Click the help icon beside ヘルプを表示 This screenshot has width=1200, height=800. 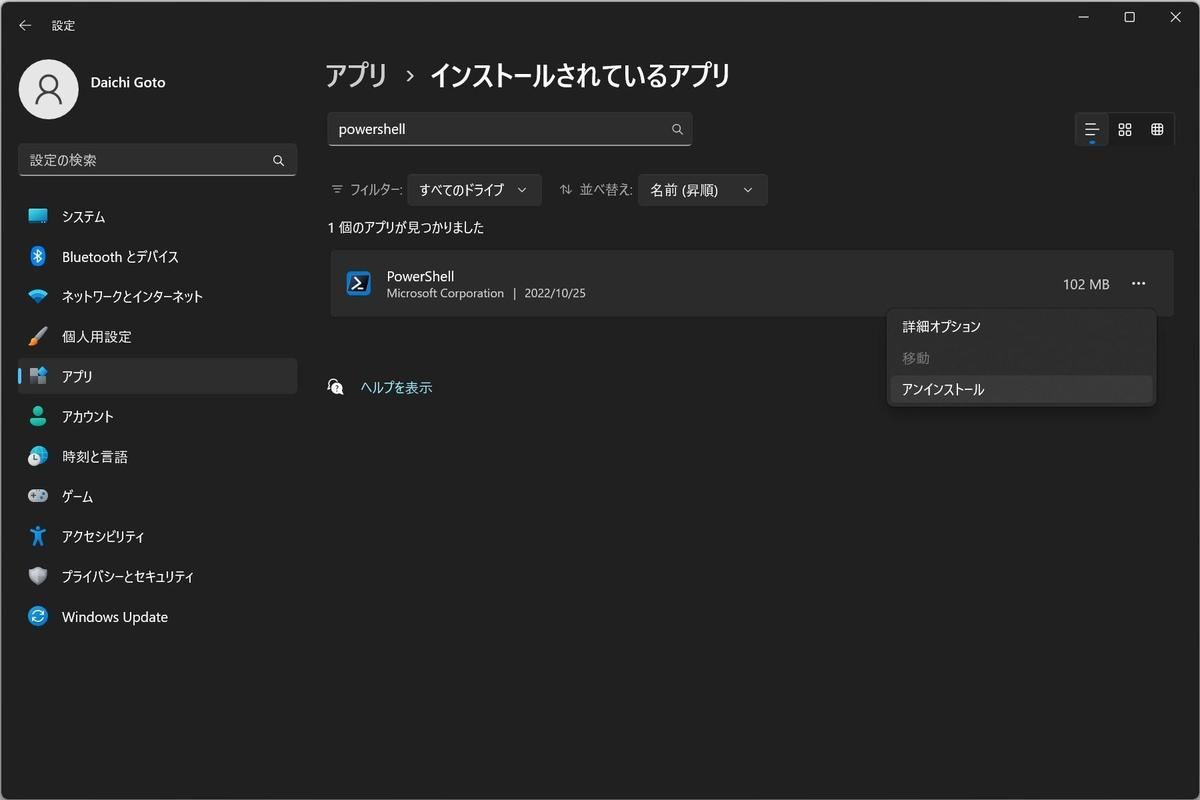[x=336, y=387]
